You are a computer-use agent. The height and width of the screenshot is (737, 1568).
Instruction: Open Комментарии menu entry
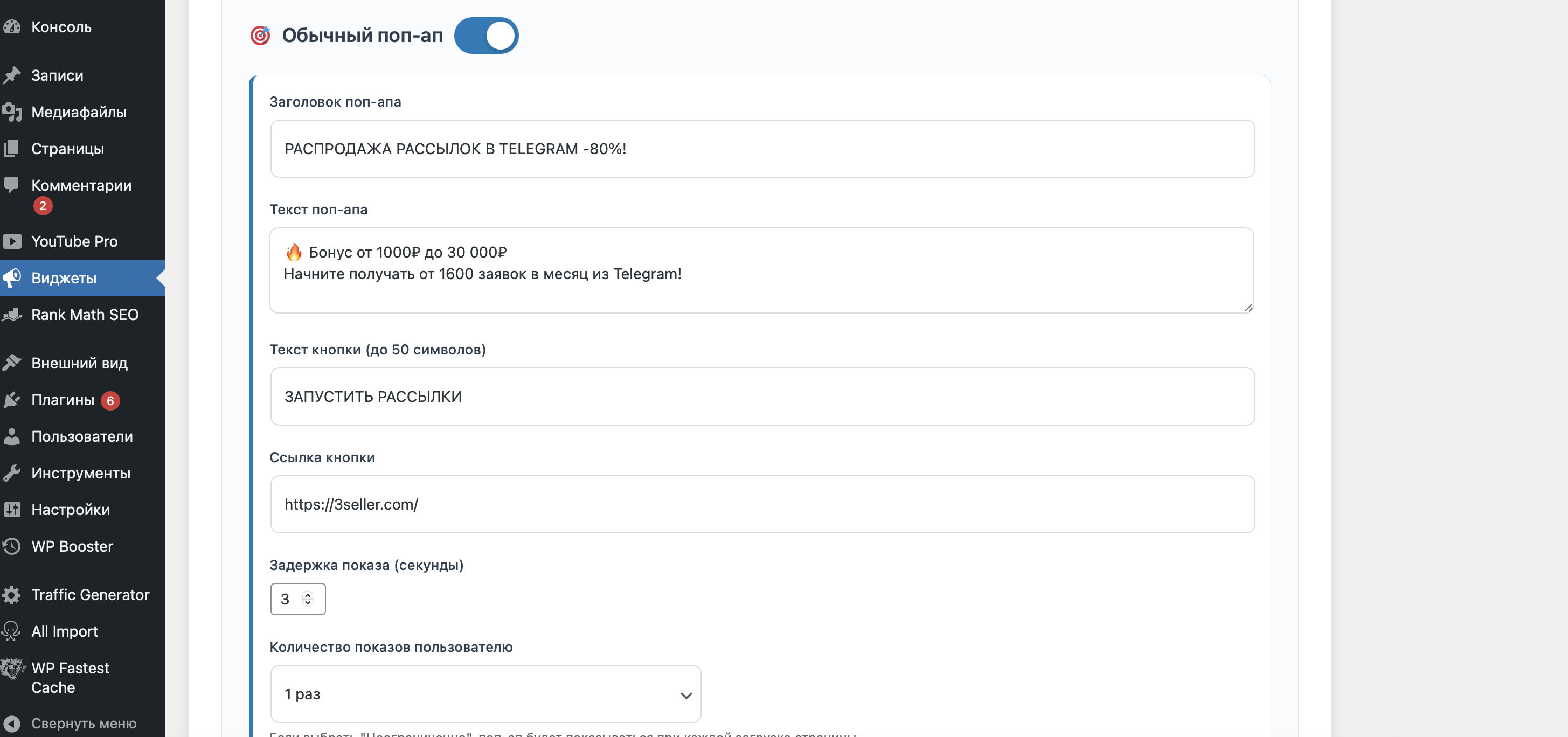[82, 194]
